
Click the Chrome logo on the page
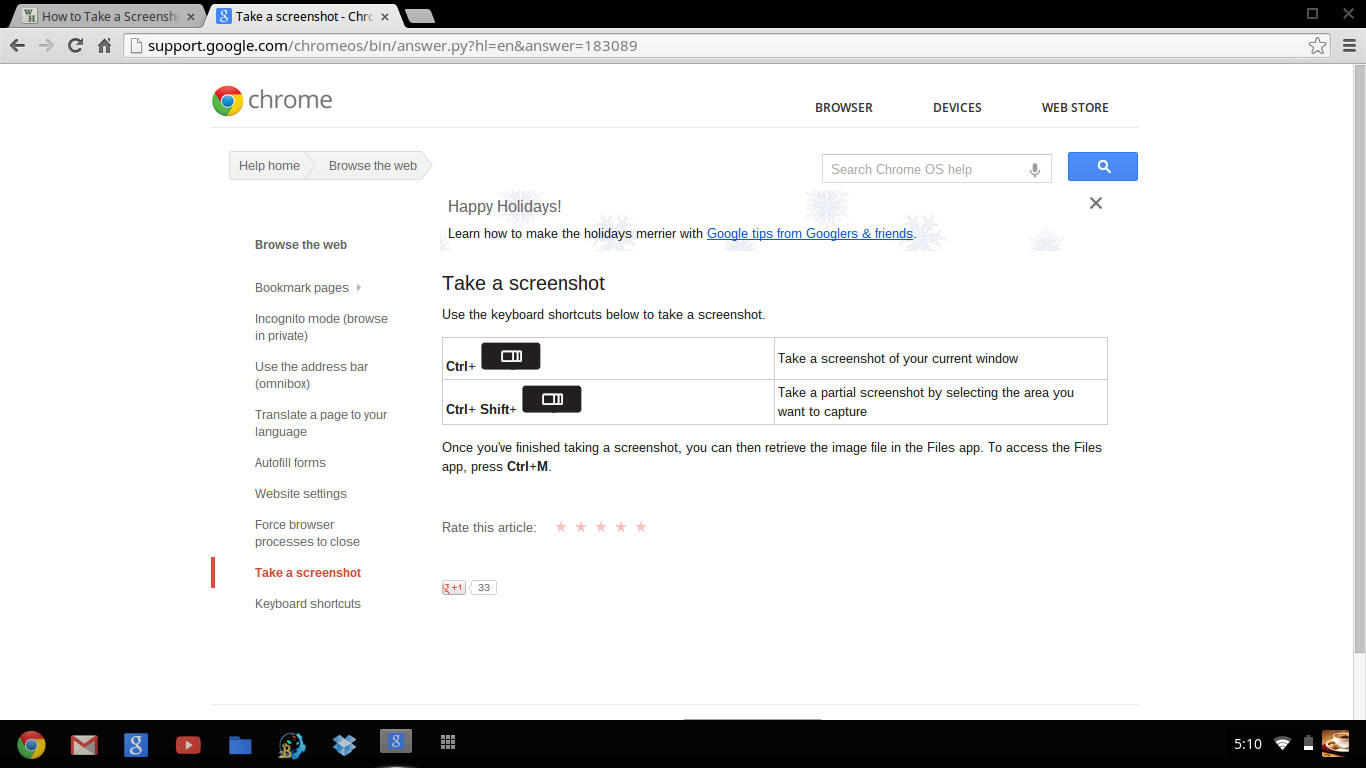click(x=272, y=100)
